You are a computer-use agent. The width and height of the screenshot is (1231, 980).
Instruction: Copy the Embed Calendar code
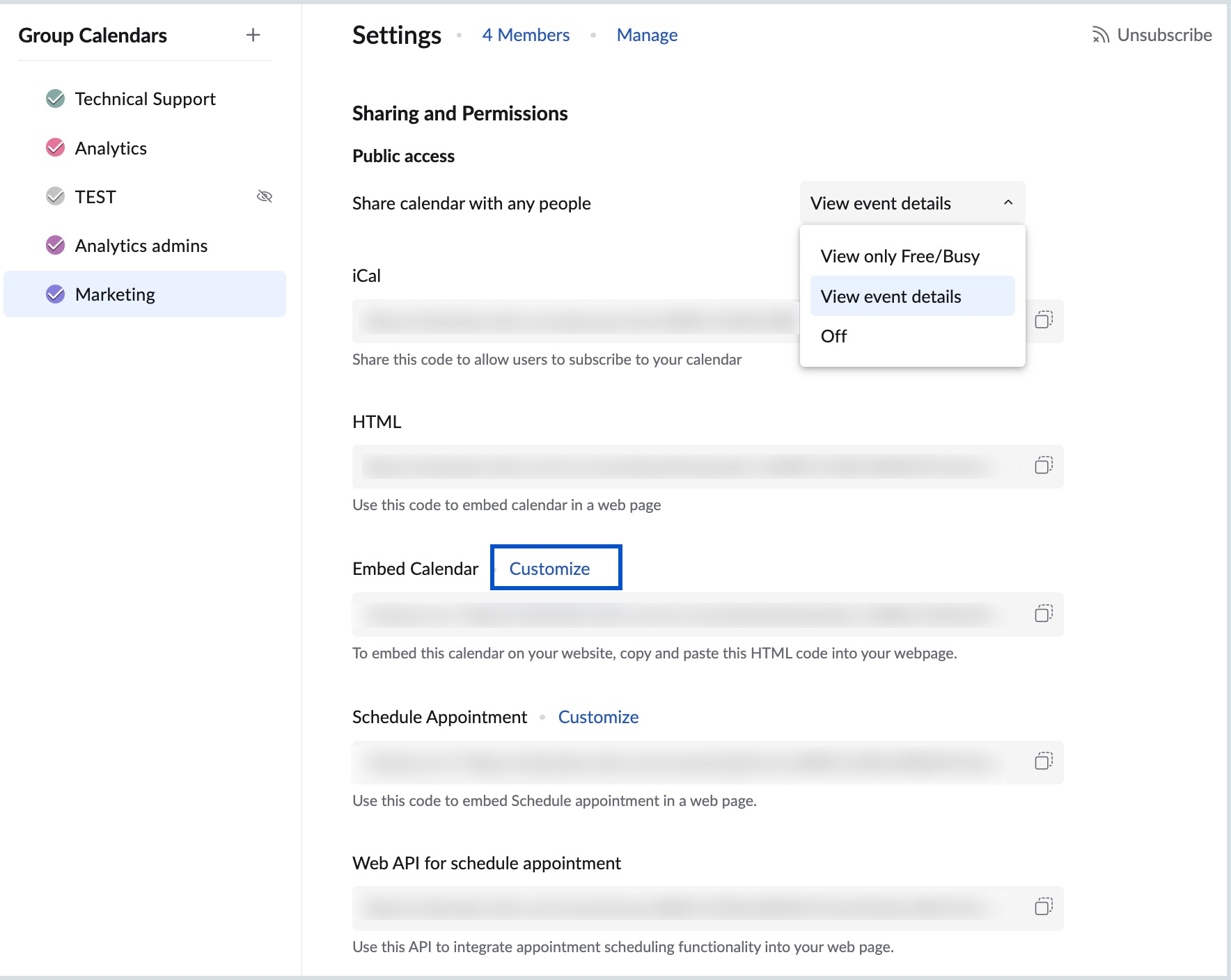(x=1042, y=615)
